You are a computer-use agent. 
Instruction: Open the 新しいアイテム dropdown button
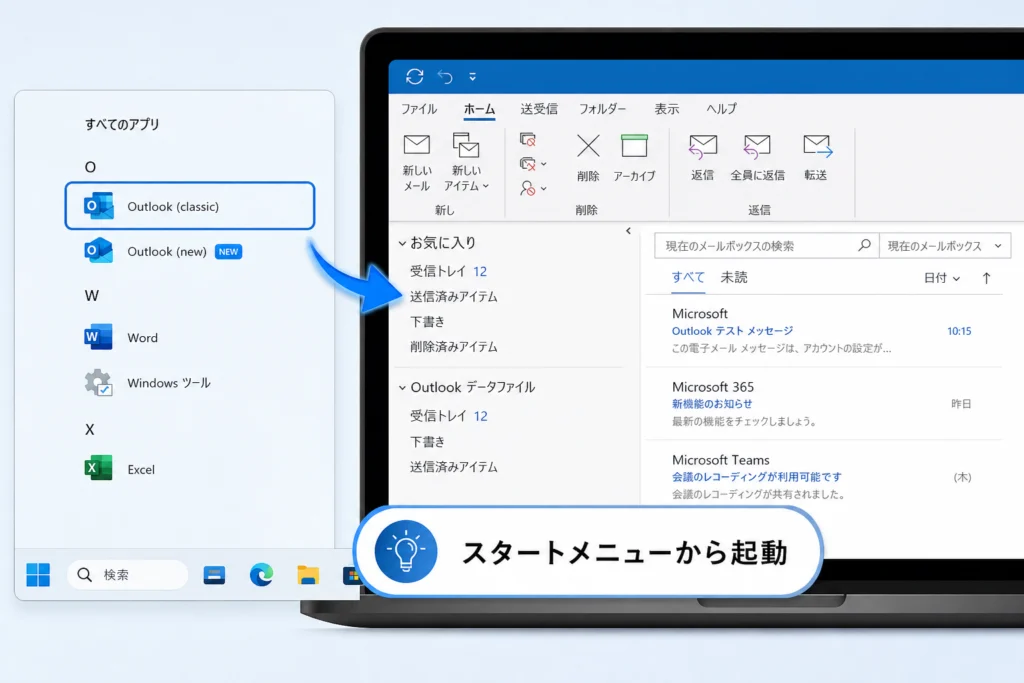click(x=466, y=163)
